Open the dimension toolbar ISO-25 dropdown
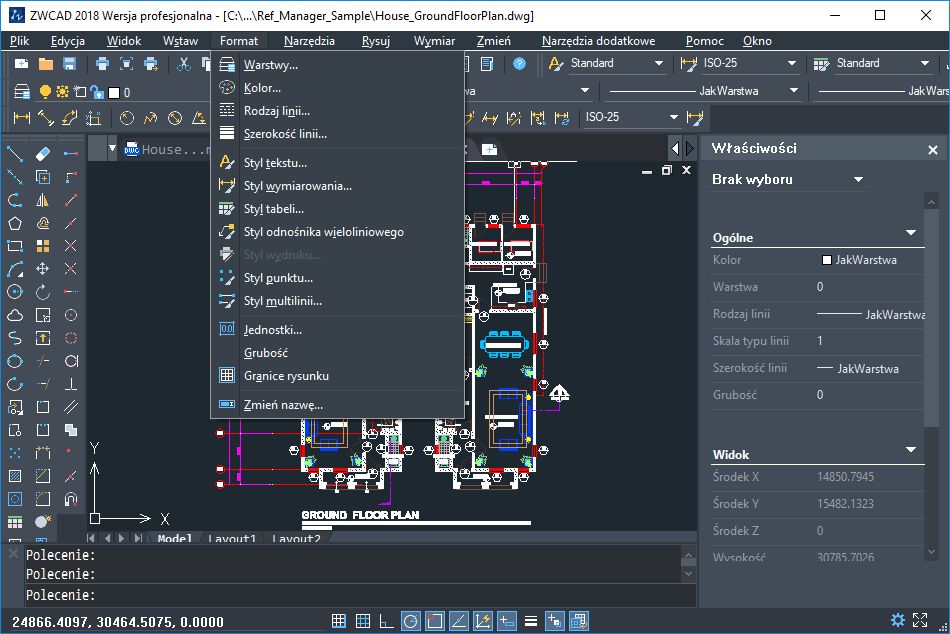This screenshot has height=634, width=950. (673, 117)
